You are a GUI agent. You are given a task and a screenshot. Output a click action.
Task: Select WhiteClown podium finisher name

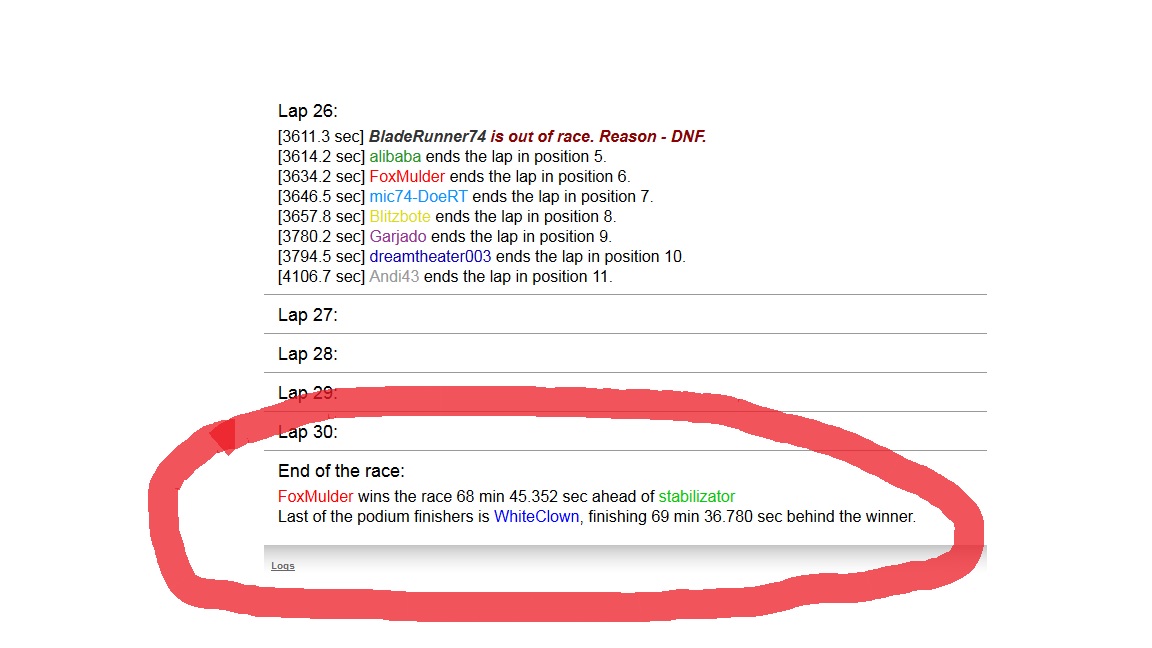536,516
